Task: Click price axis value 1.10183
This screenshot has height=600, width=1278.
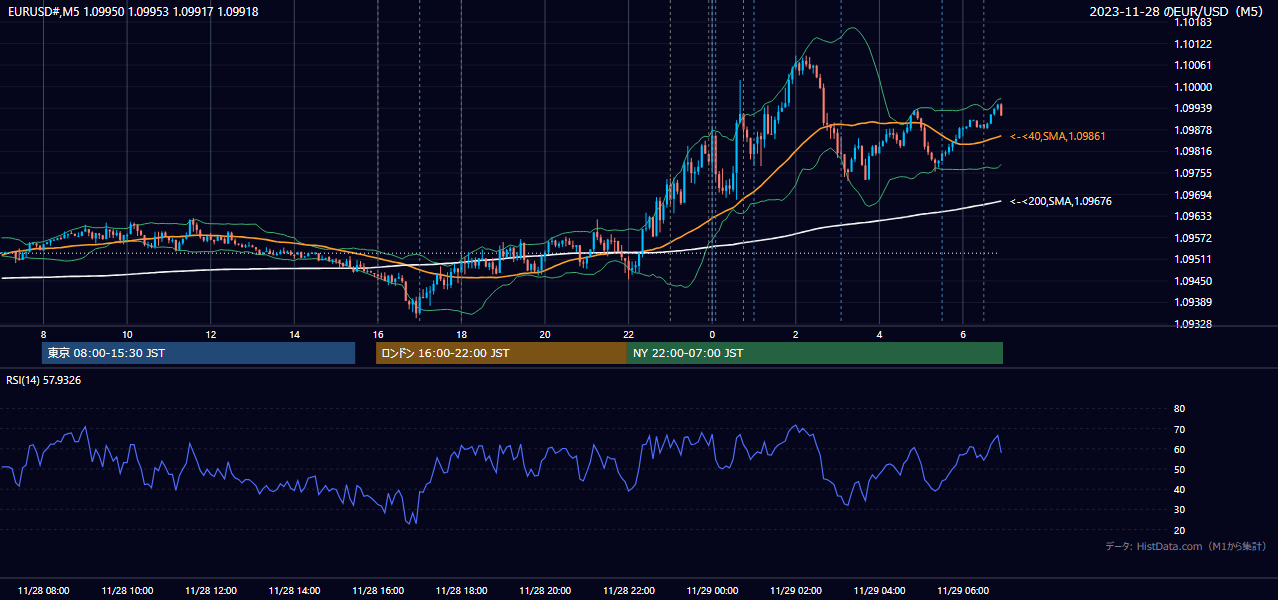Action: pyautogui.click(x=1193, y=23)
